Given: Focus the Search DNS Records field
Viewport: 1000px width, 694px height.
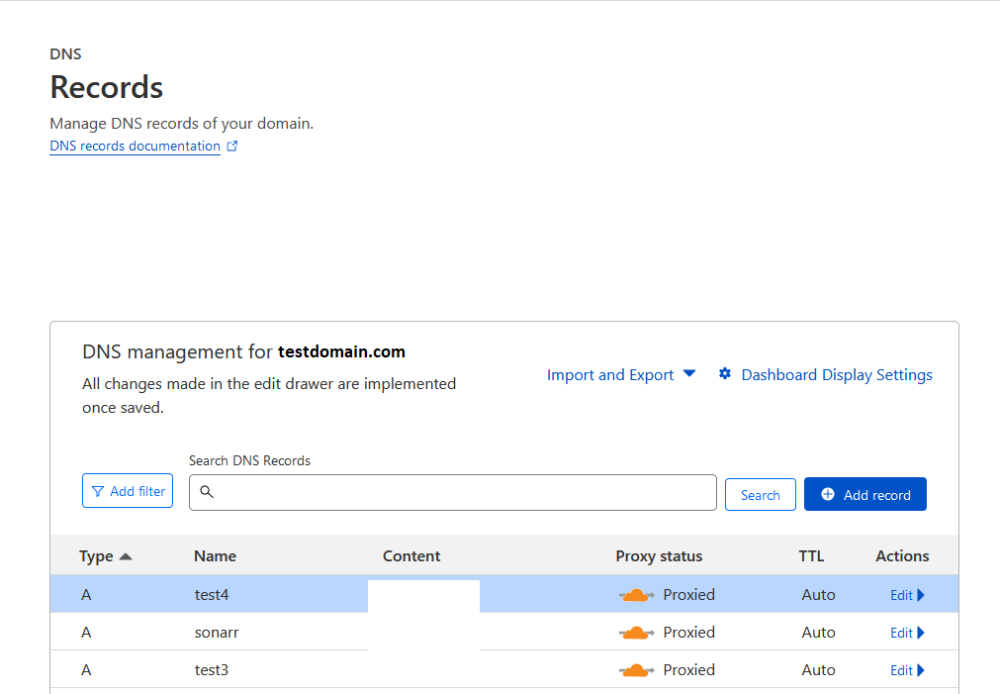Looking at the screenshot, I should (x=453, y=492).
